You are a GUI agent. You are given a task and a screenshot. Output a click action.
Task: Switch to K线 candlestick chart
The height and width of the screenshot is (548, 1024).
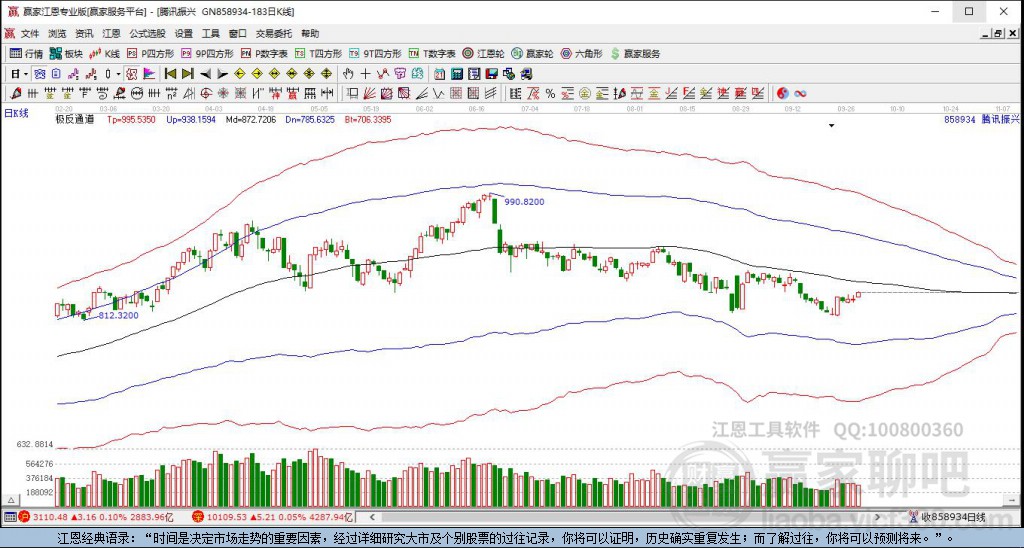click(104, 54)
